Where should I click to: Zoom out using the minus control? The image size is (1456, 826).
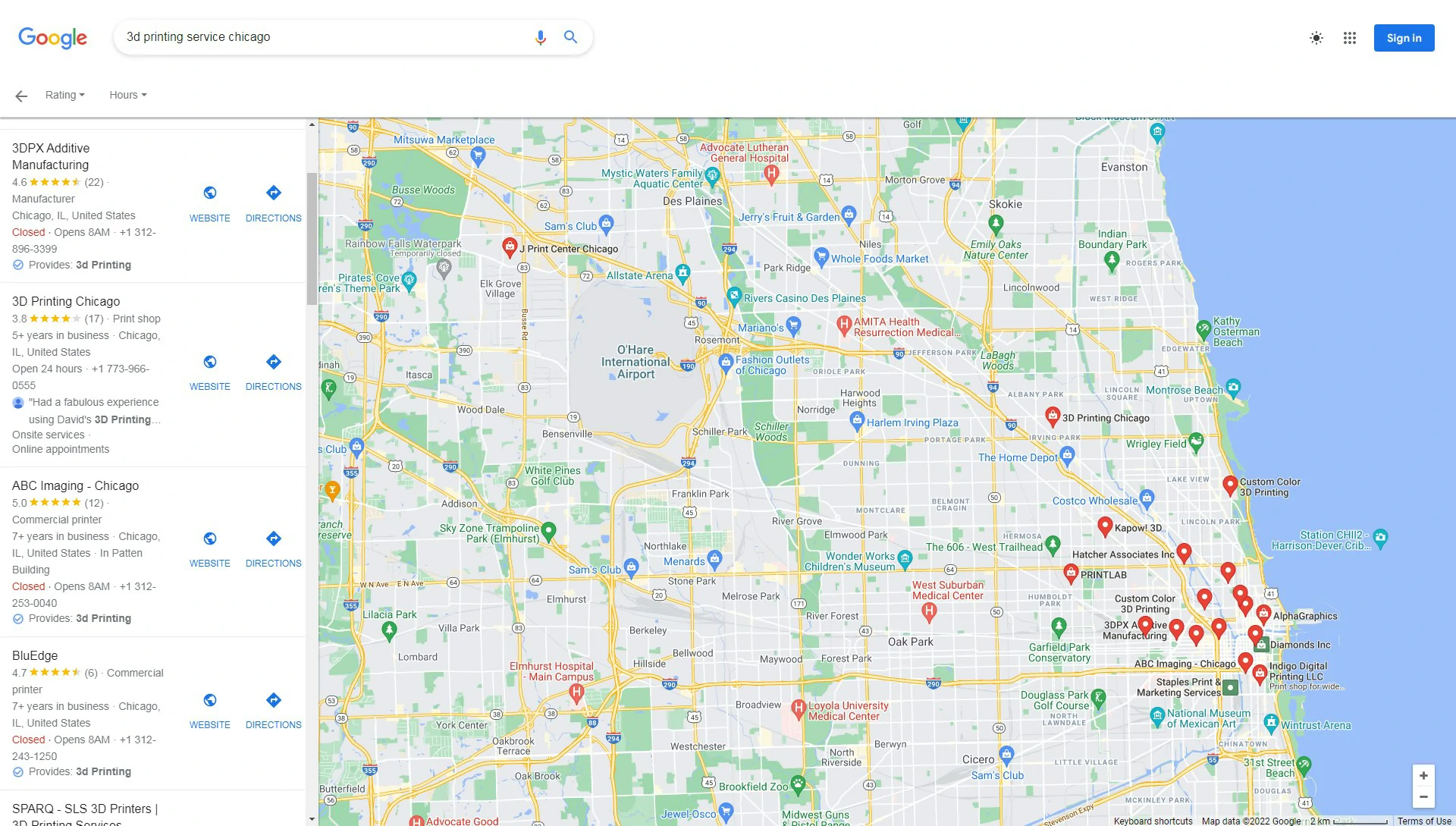click(x=1424, y=796)
